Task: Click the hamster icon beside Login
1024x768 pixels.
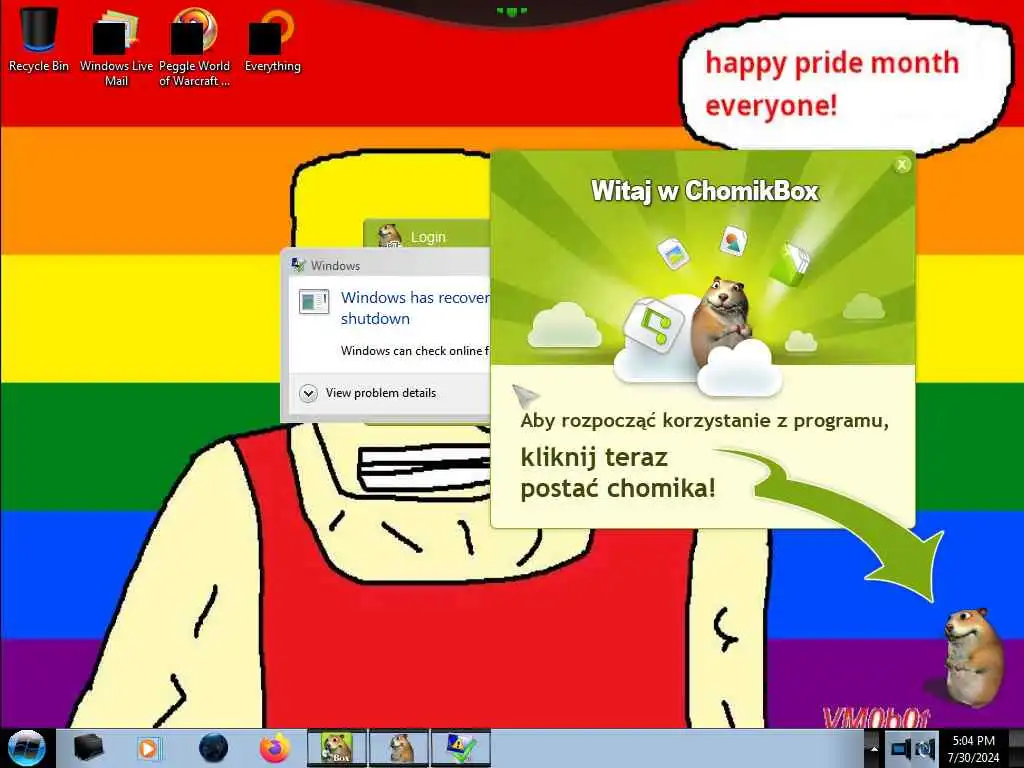Action: 389,234
